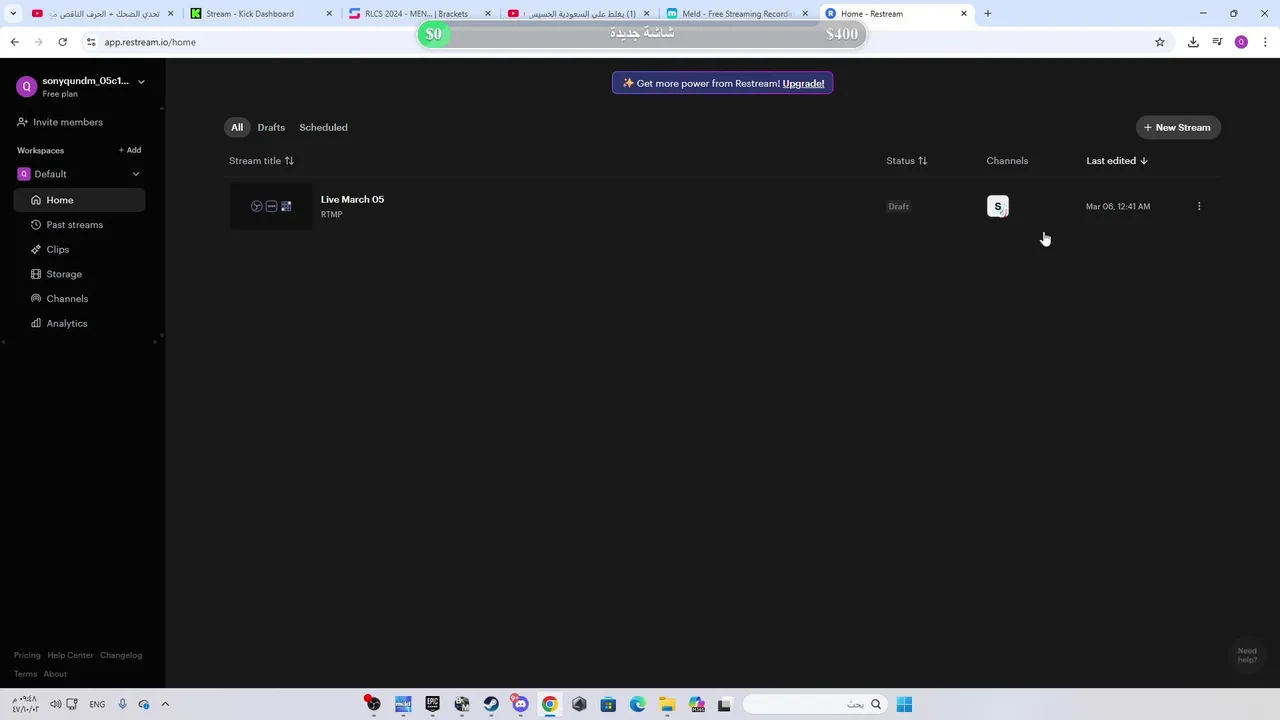Open Discord from the taskbar
Image resolution: width=1280 pixels, height=720 pixels.
click(x=520, y=704)
